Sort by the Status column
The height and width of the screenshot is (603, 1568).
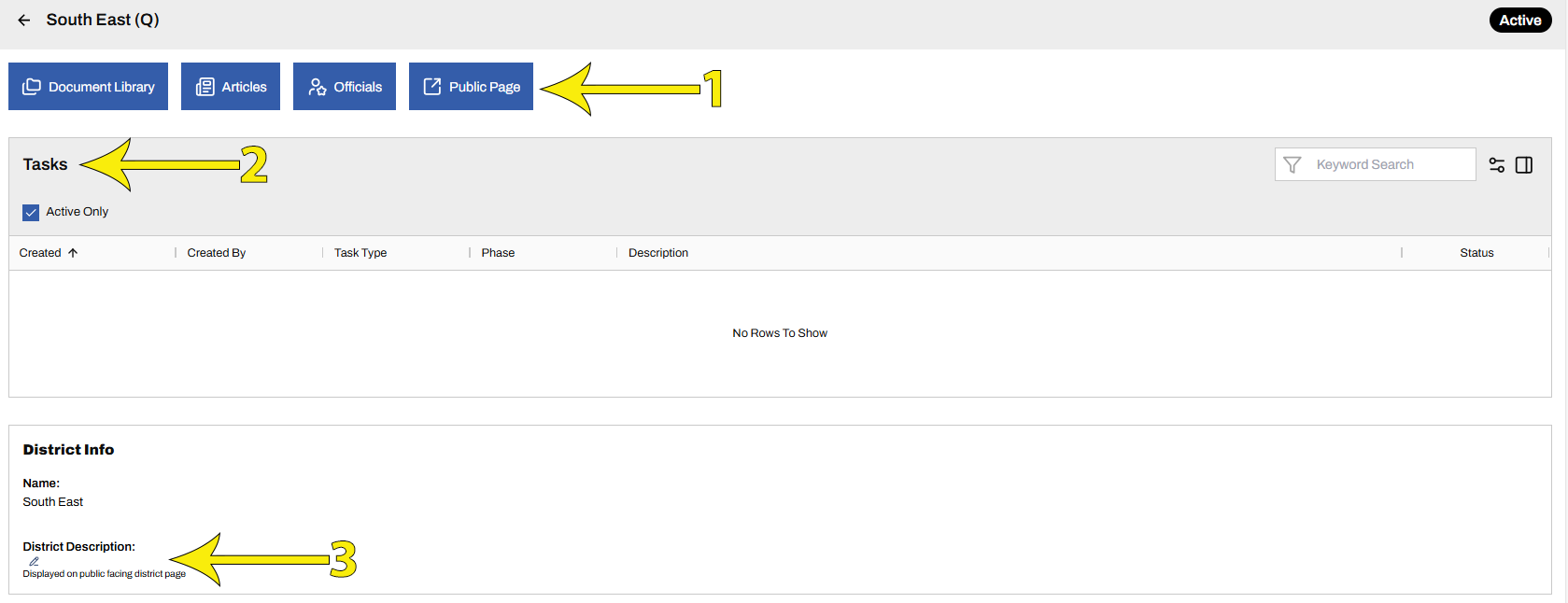pyautogui.click(x=1476, y=253)
